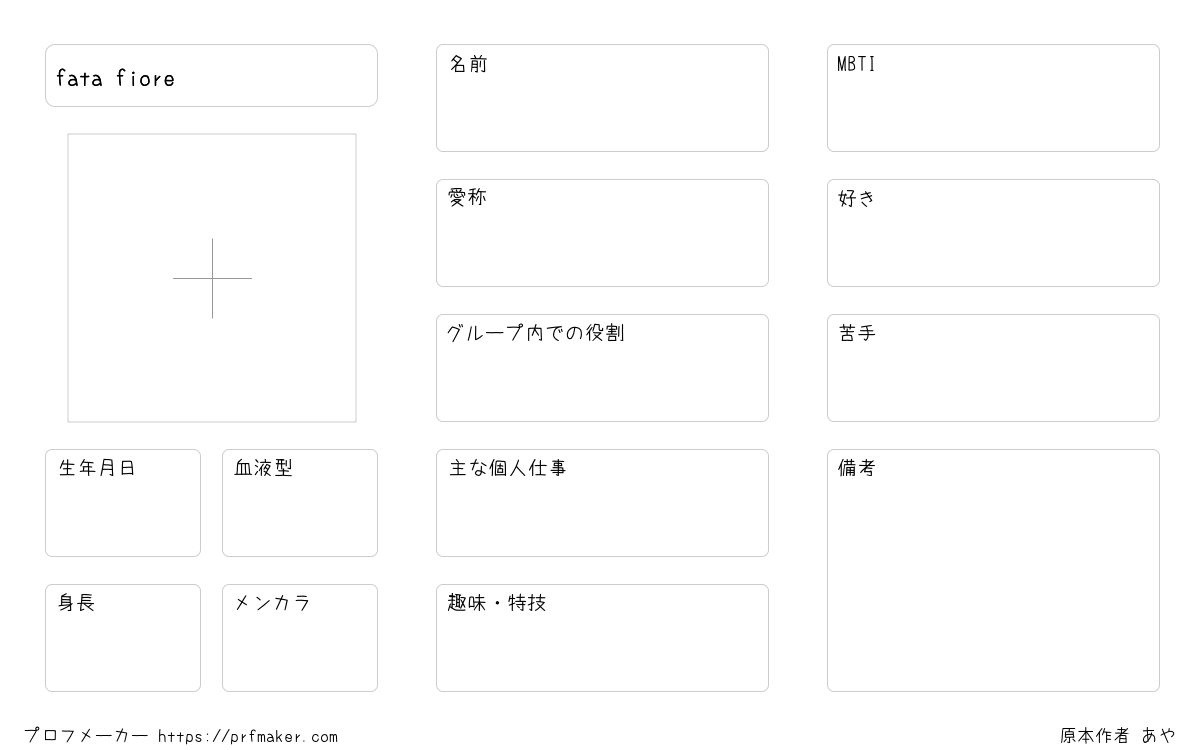Select the 身長 height field
Image resolution: width=1200 pixels, height=750 pixels.
point(123,638)
